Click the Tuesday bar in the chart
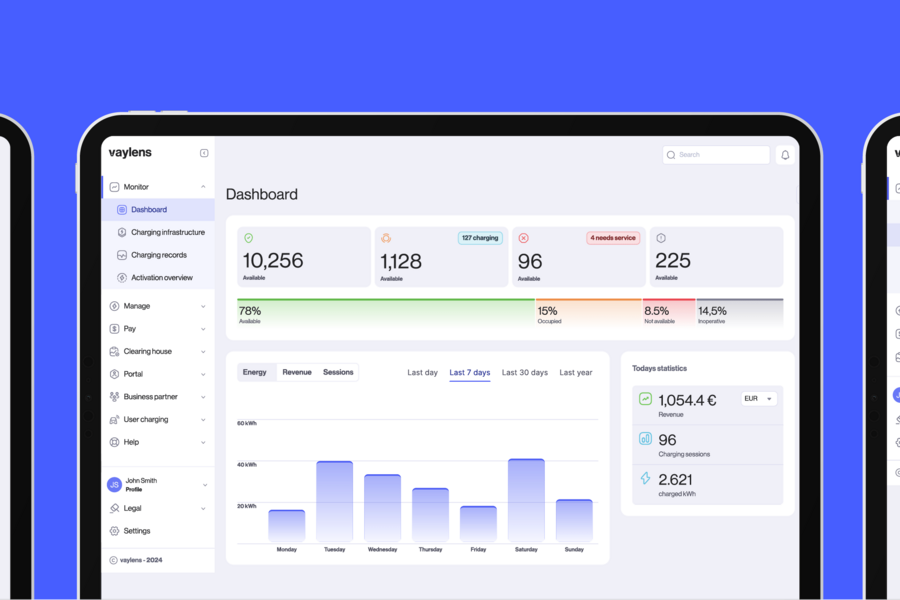This screenshot has width=900, height=600. point(335,501)
